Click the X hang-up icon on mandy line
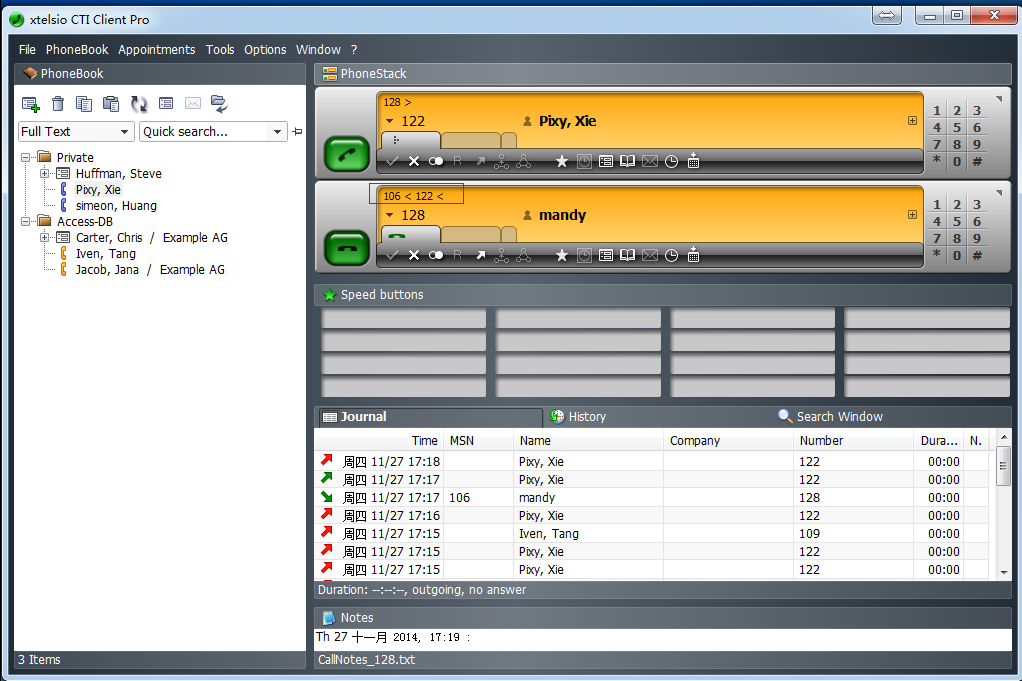This screenshot has width=1022, height=681. 414,255
